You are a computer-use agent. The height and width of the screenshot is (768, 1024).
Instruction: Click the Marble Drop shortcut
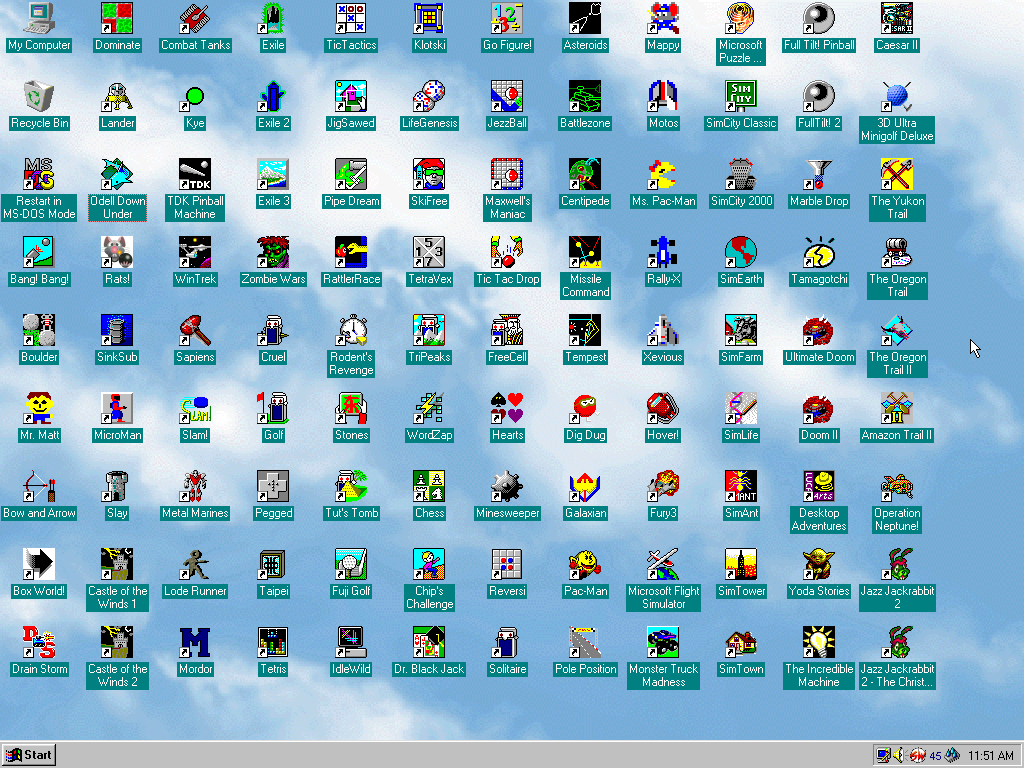click(x=819, y=174)
